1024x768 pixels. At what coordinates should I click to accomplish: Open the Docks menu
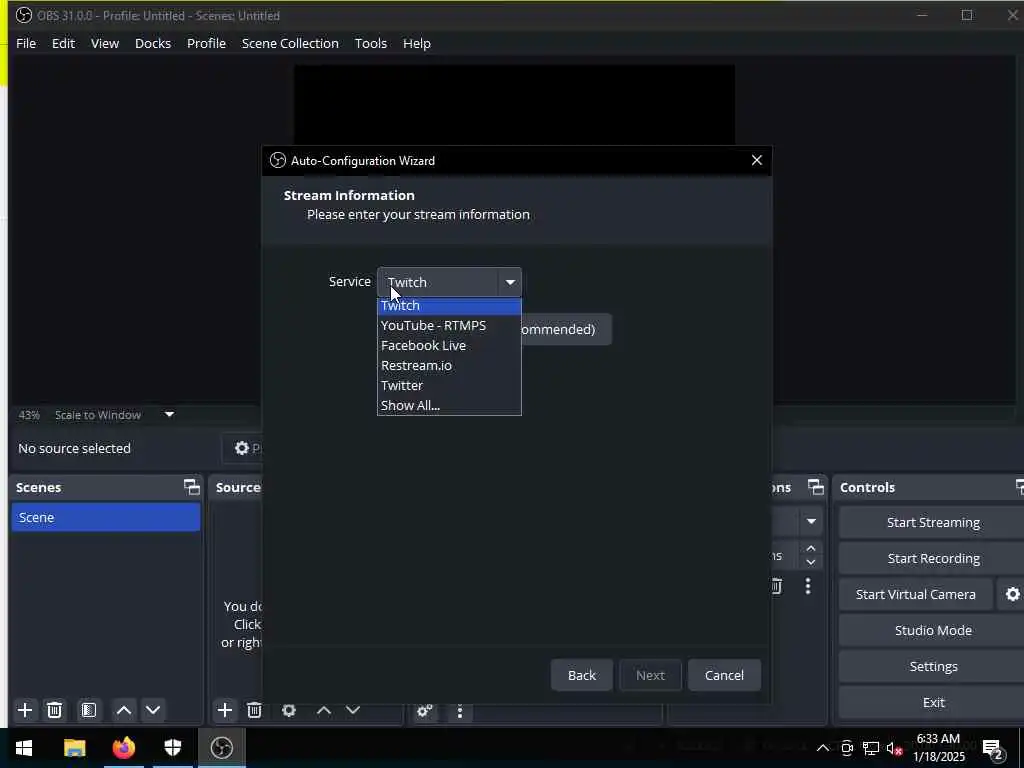(x=153, y=43)
